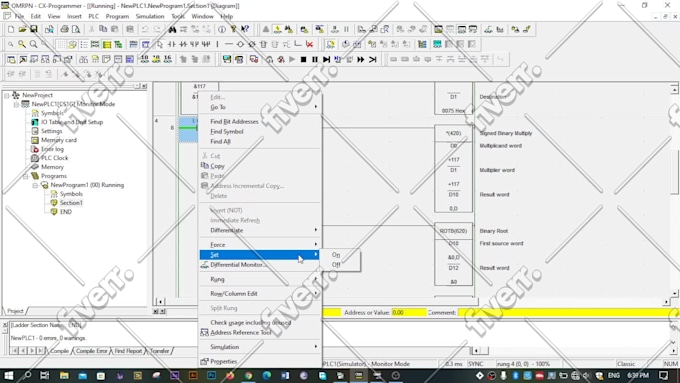Viewport: 680px width, 383px height.
Task: Click the New file icon
Action: (11, 29)
